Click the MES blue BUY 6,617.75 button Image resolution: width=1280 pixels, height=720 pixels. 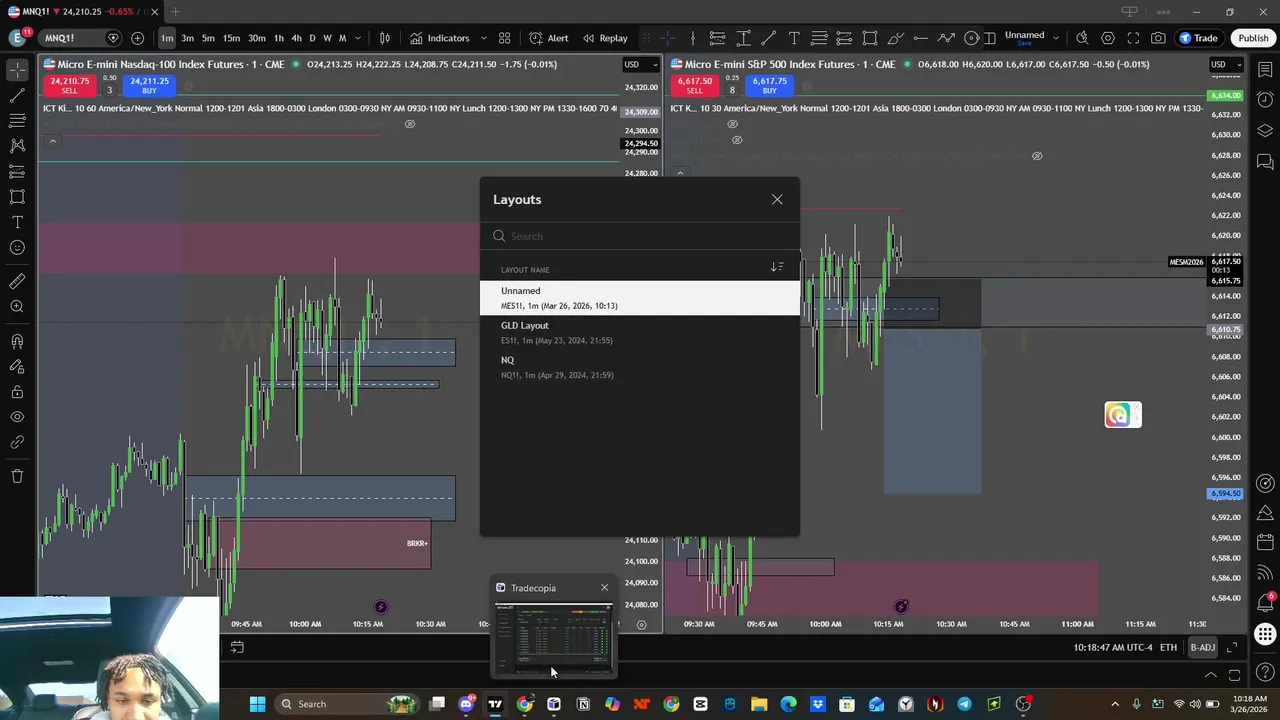(x=769, y=85)
